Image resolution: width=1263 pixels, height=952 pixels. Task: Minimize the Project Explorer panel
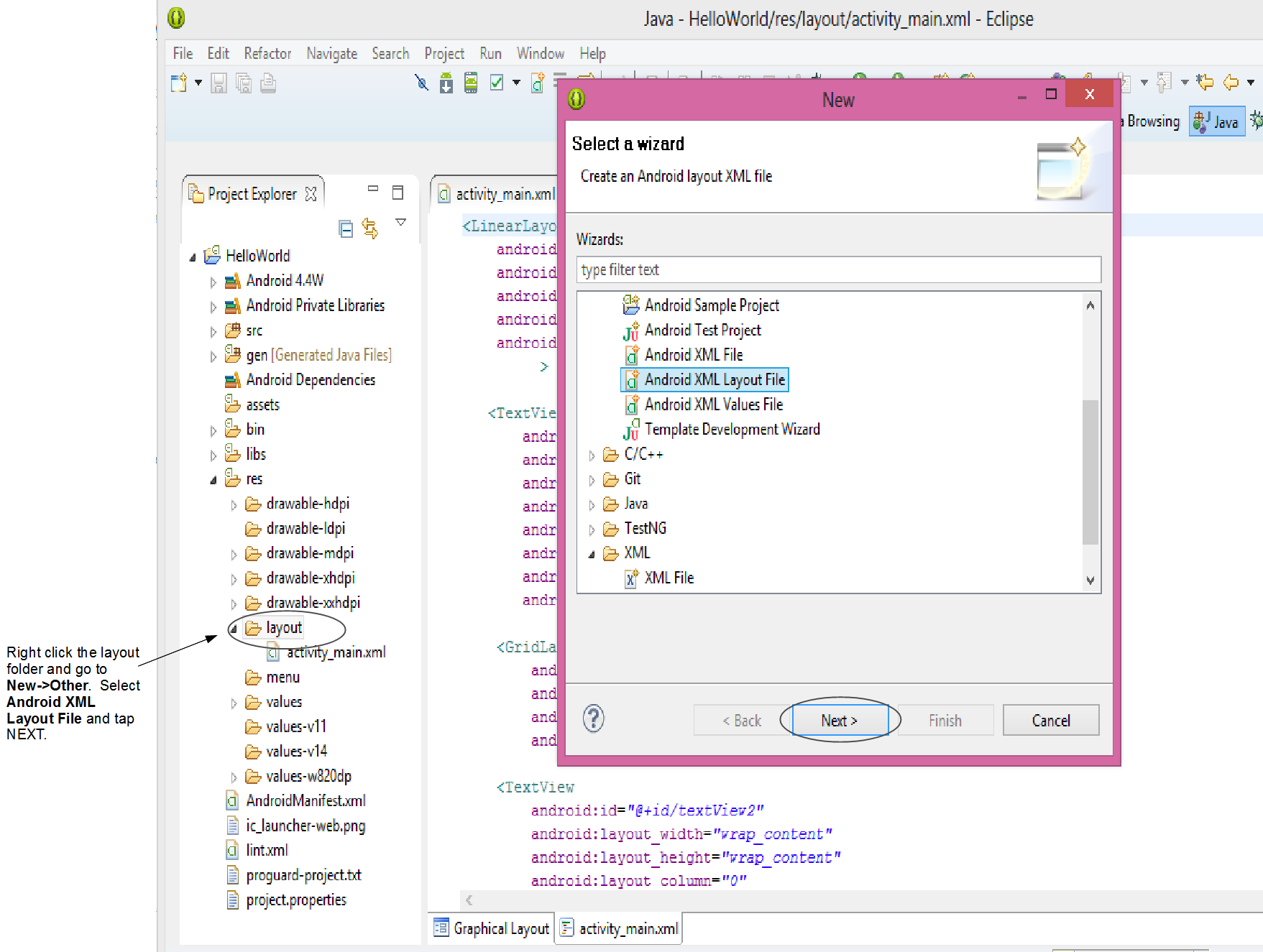[x=373, y=189]
